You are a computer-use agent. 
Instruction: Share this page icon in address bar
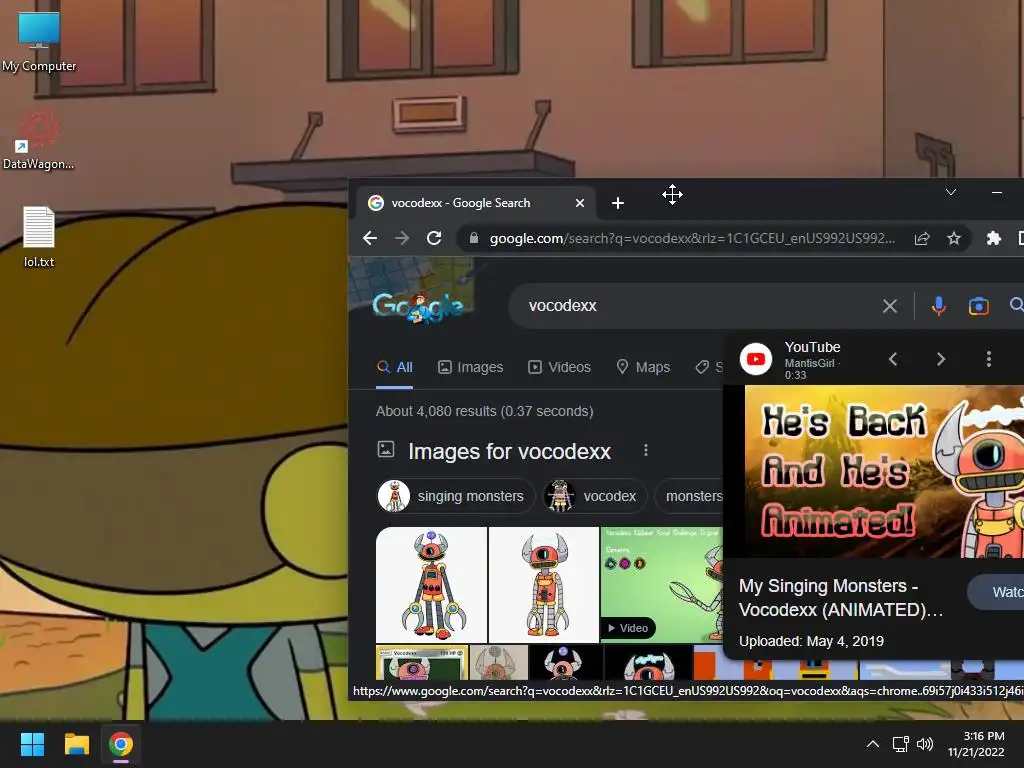pyautogui.click(x=922, y=238)
